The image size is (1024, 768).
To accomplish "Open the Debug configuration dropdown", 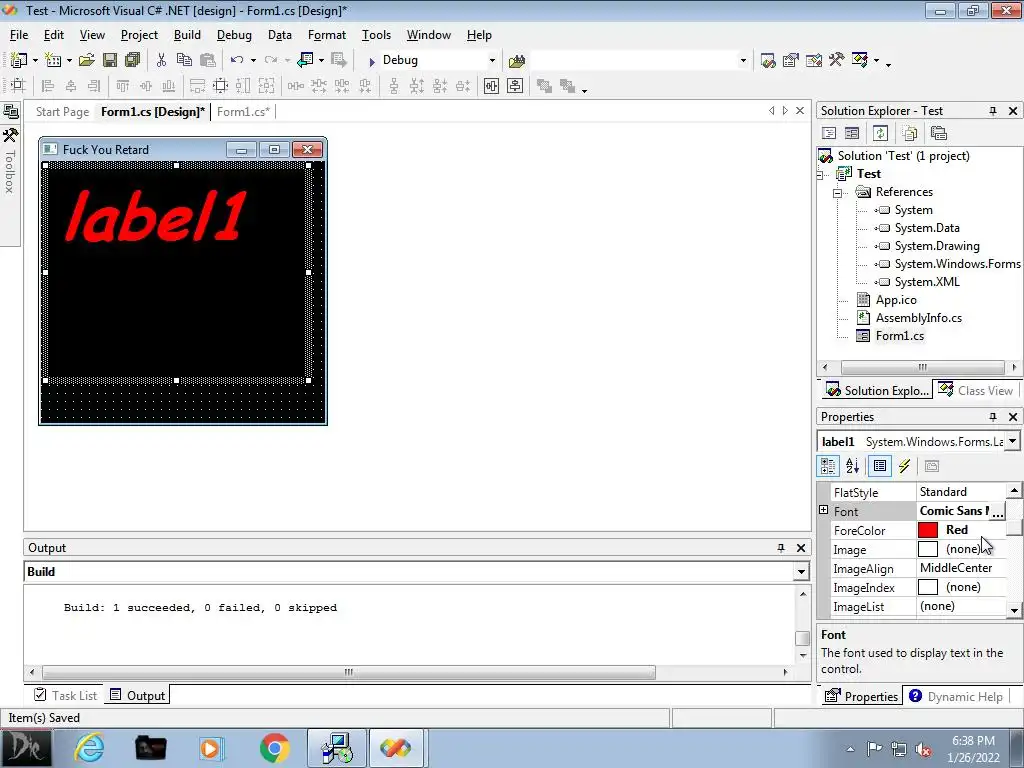I will (x=492, y=61).
